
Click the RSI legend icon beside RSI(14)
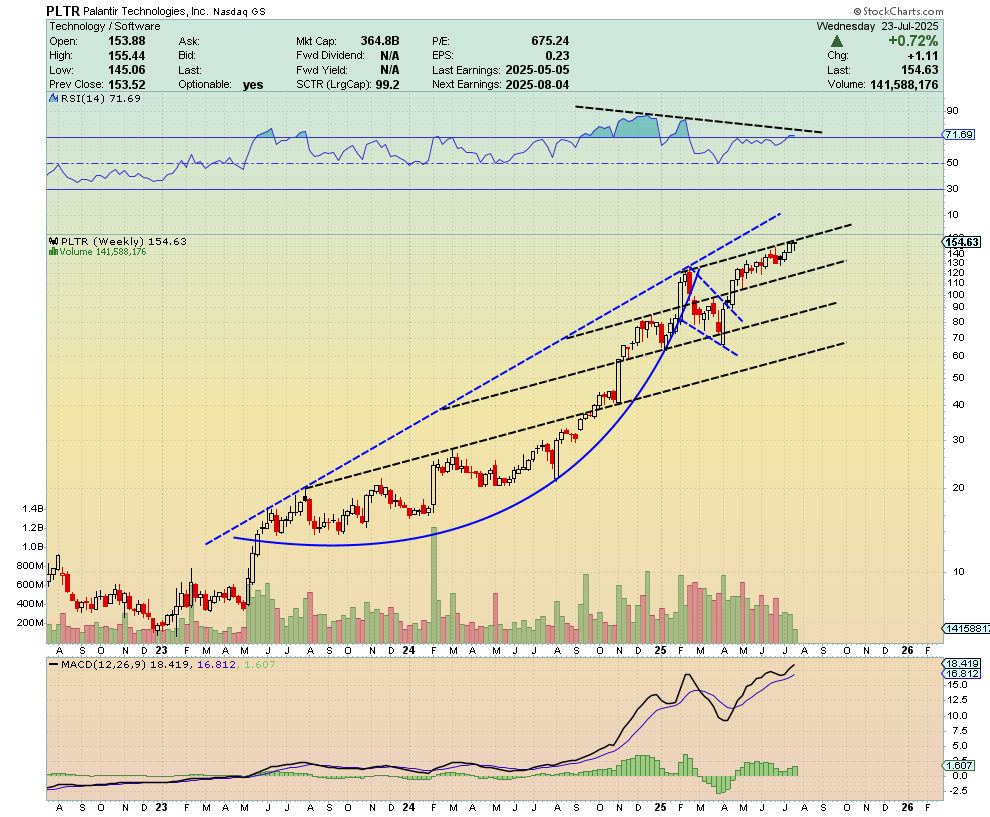tap(53, 98)
